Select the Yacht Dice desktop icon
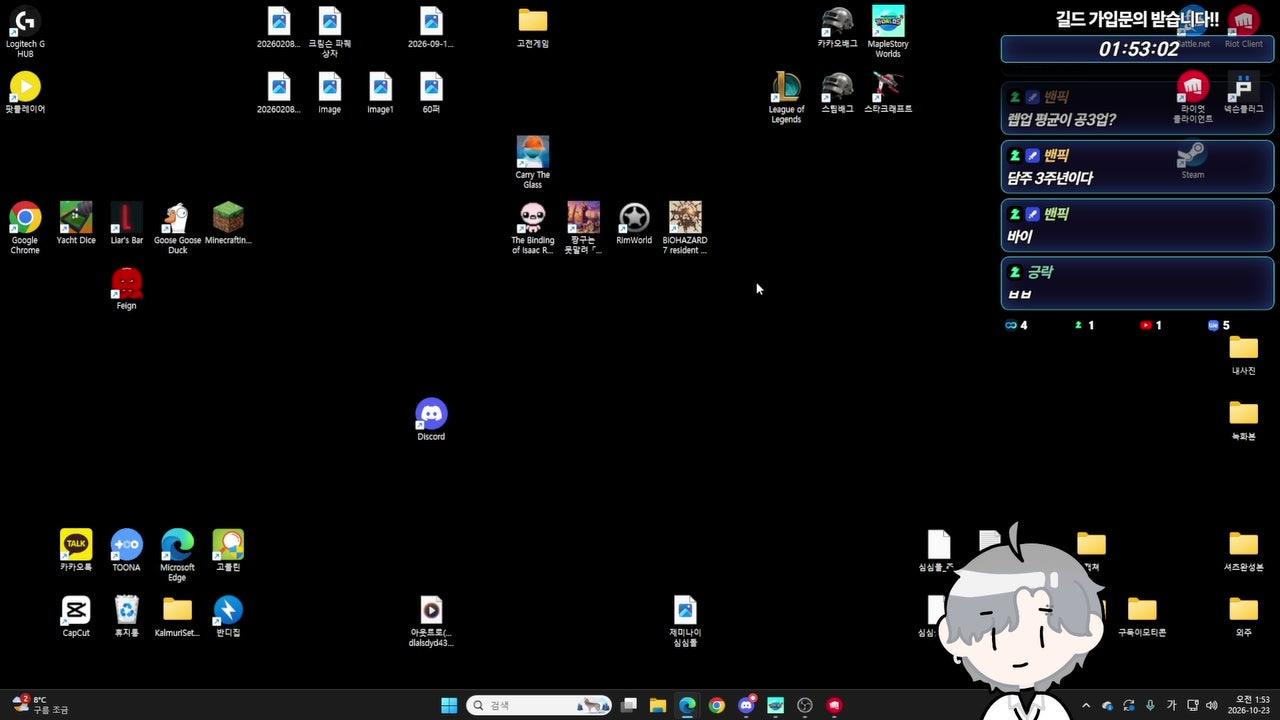 coord(76,223)
